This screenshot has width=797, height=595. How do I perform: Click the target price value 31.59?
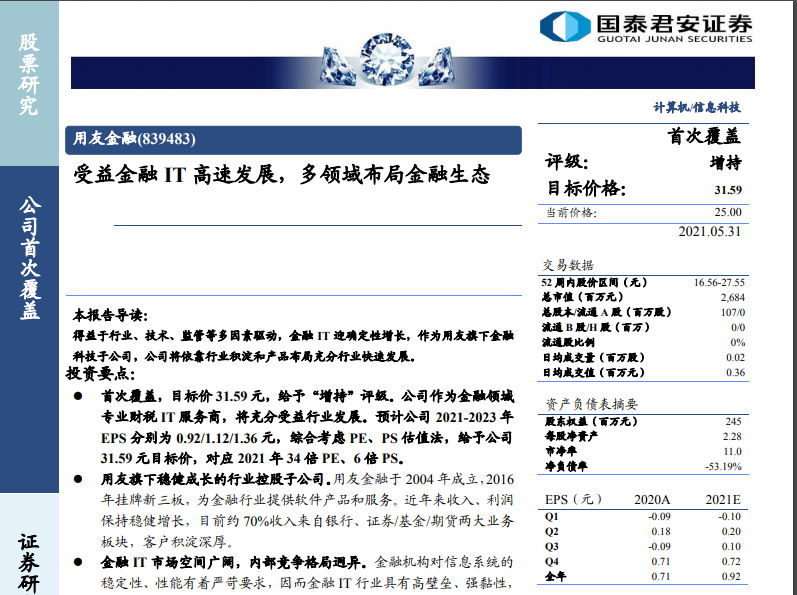[x=727, y=190]
